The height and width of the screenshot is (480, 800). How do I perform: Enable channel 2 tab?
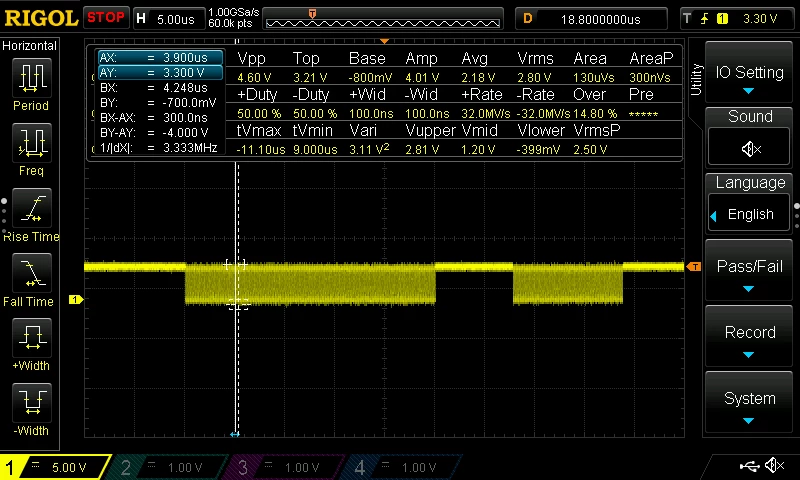point(168,467)
